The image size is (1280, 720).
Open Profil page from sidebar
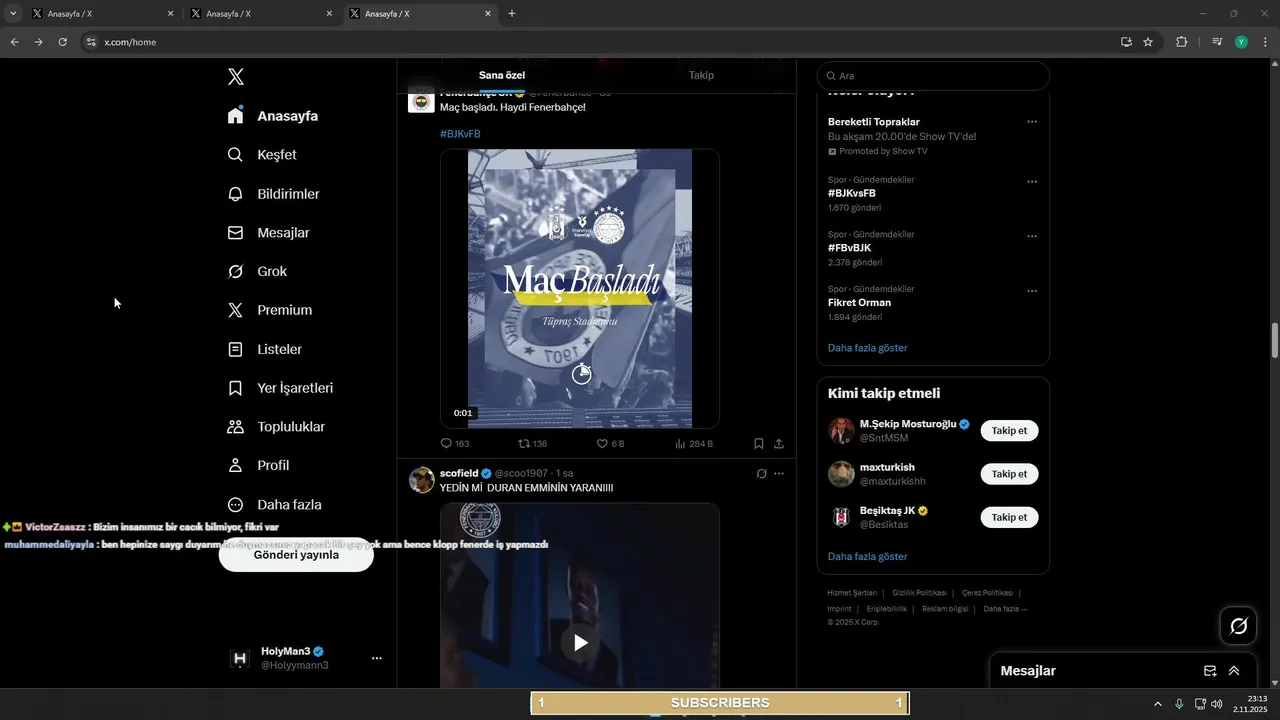coord(259,466)
